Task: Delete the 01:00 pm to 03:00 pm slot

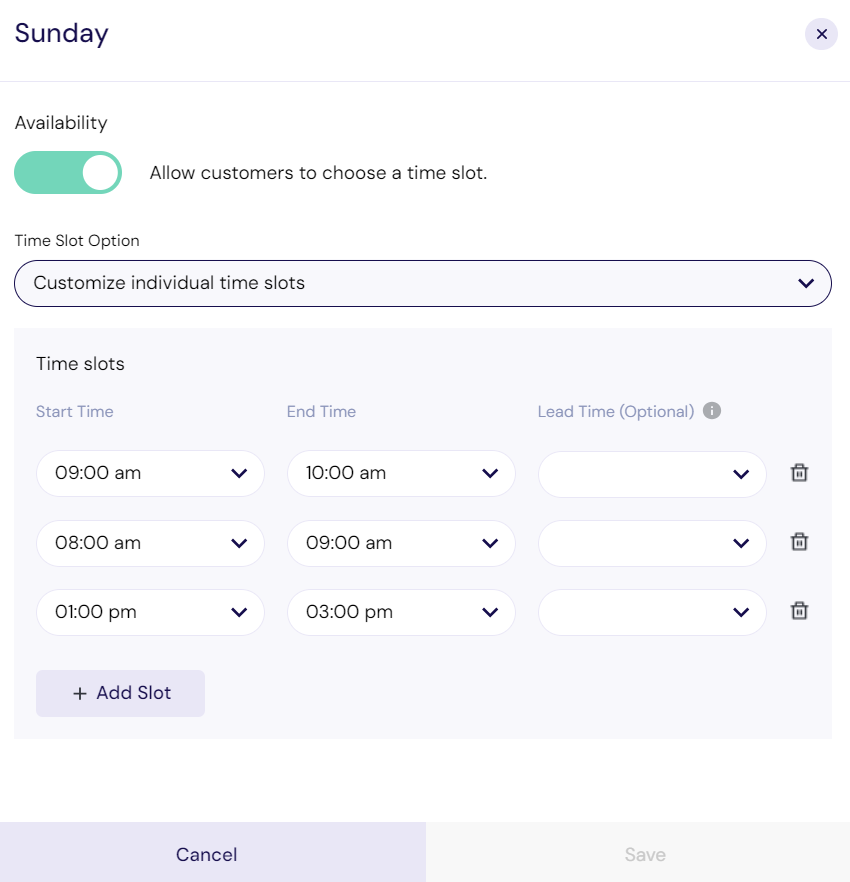Action: click(x=799, y=611)
